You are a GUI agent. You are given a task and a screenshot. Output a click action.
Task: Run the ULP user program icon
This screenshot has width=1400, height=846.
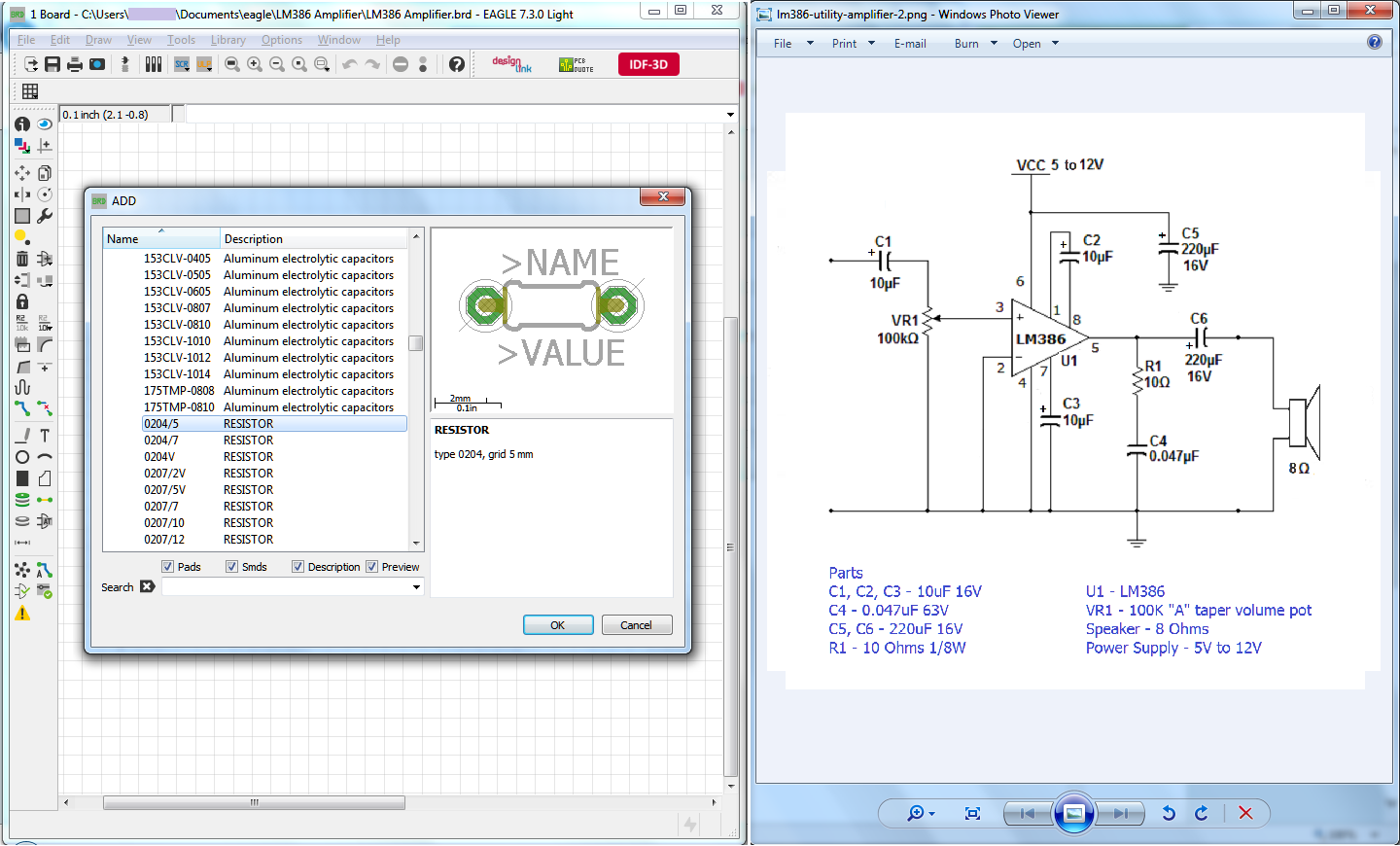[x=204, y=64]
